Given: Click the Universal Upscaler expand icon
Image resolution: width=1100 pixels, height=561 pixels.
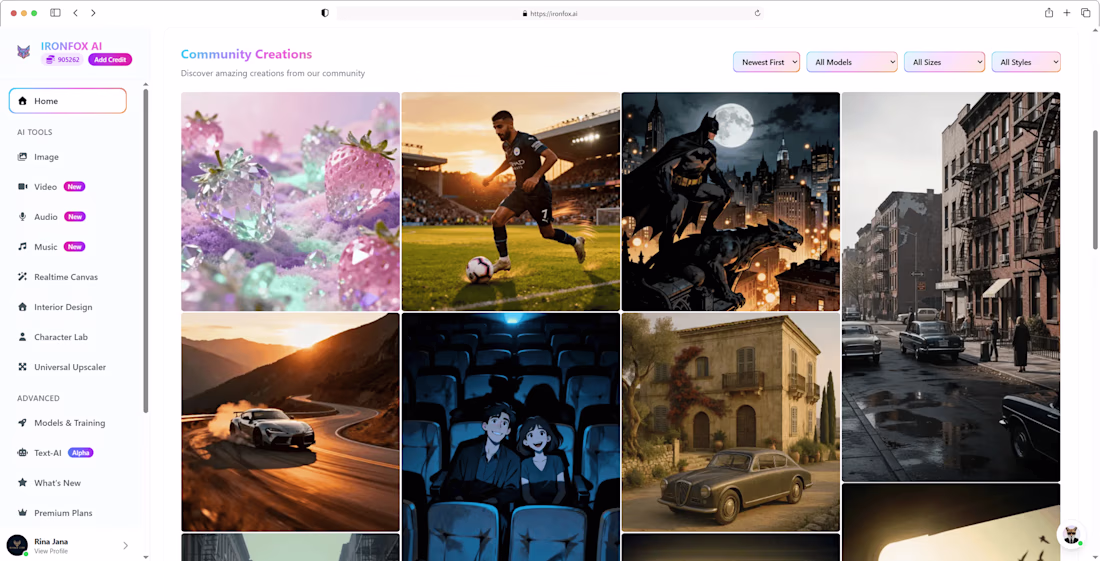Looking at the screenshot, I should [22, 367].
